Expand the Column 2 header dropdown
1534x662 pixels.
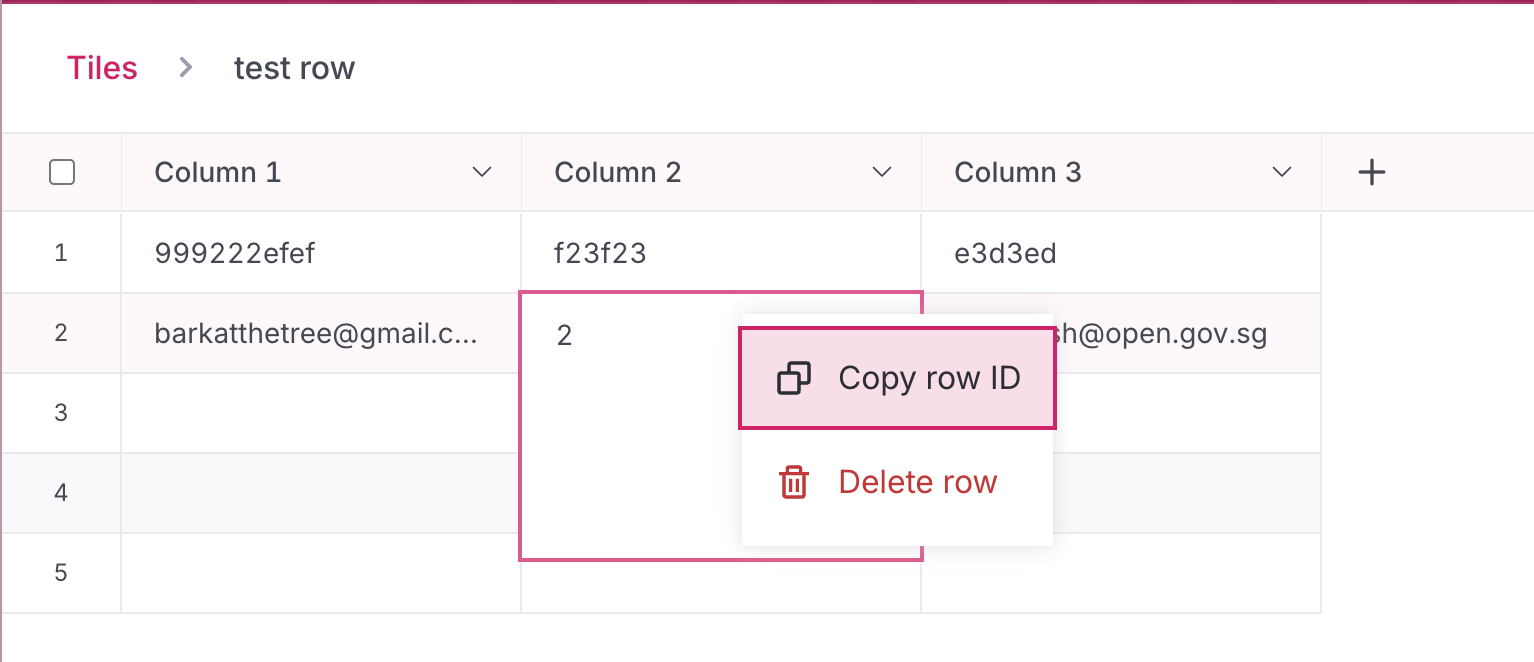(x=882, y=173)
